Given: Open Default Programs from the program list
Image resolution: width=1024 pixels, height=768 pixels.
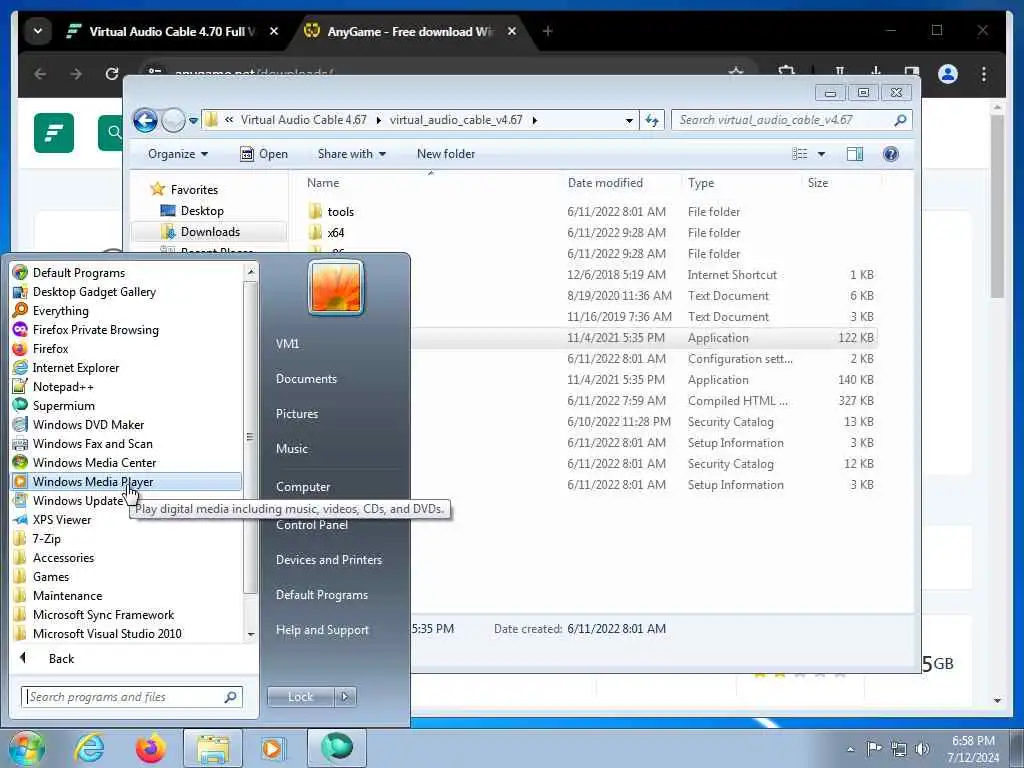Looking at the screenshot, I should [x=78, y=272].
